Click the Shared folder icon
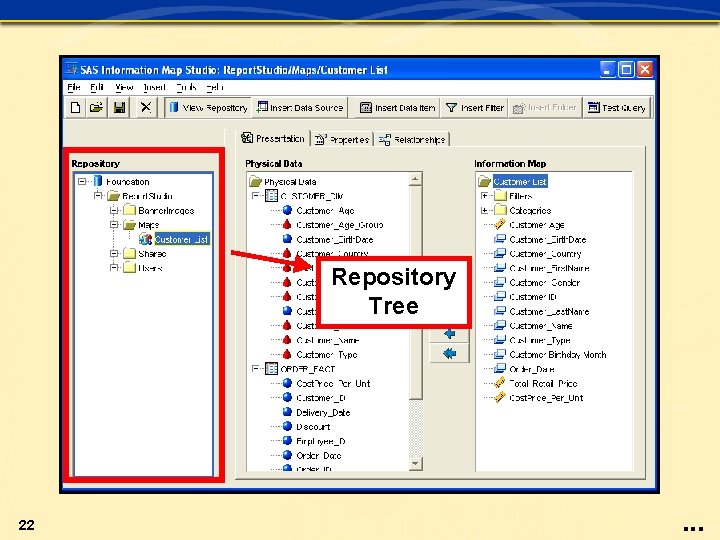Image resolution: width=720 pixels, height=540 pixels. pos(129,253)
